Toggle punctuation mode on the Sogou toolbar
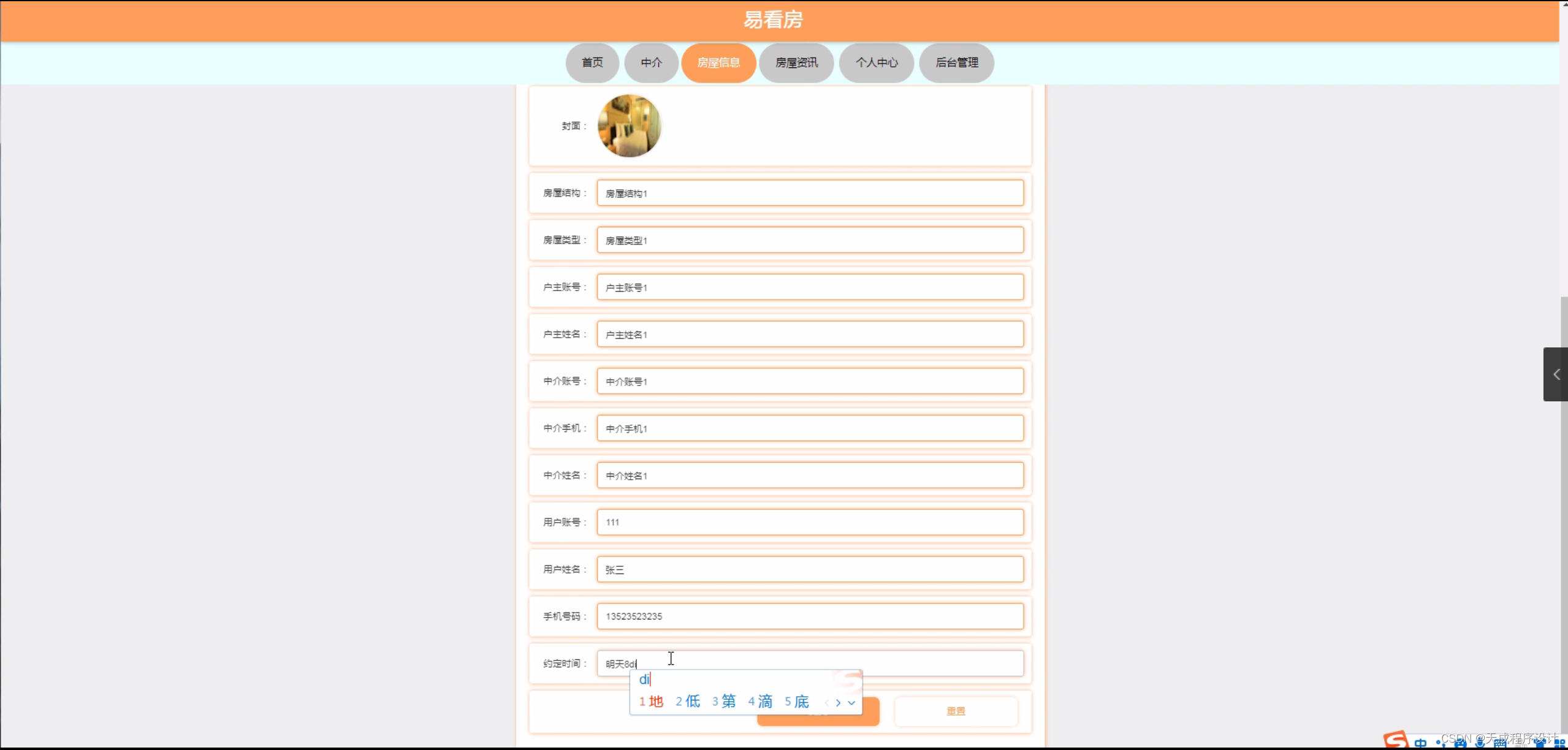 click(1442, 743)
